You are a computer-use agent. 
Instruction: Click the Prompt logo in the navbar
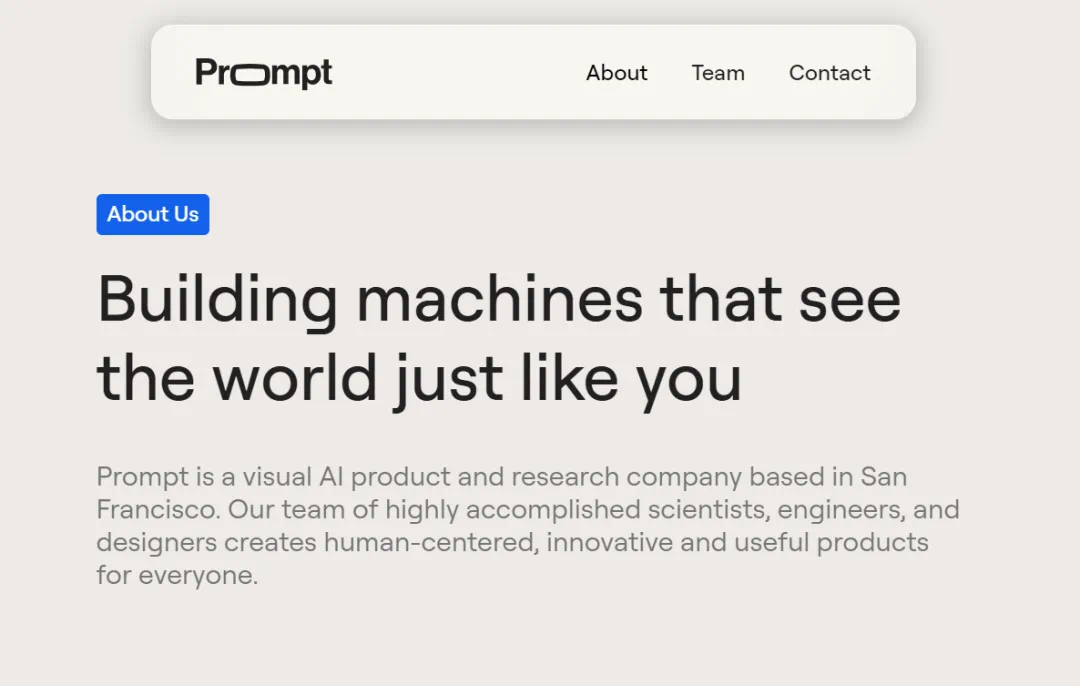coord(263,73)
